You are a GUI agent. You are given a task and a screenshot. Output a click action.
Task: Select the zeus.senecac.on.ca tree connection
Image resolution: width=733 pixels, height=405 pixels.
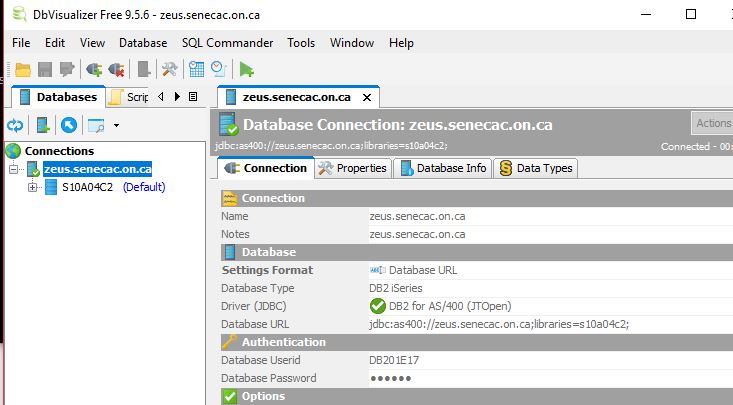coord(97,169)
